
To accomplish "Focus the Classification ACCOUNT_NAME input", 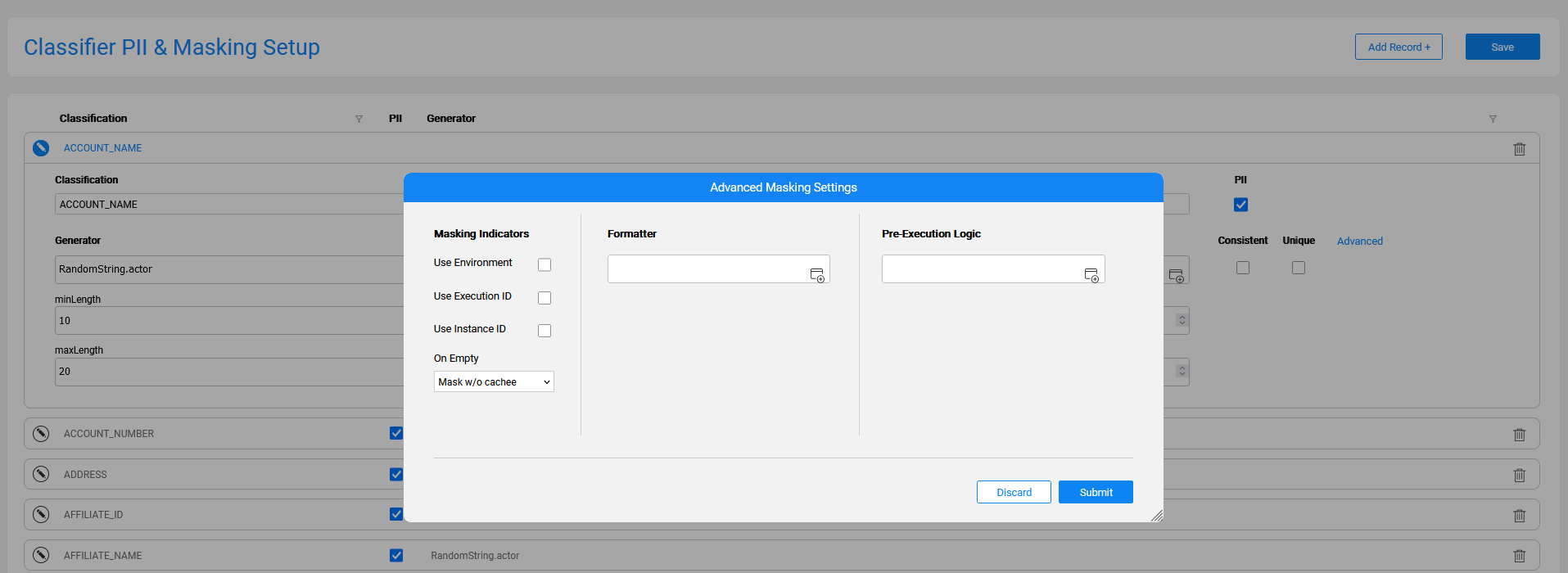I will coord(229,204).
